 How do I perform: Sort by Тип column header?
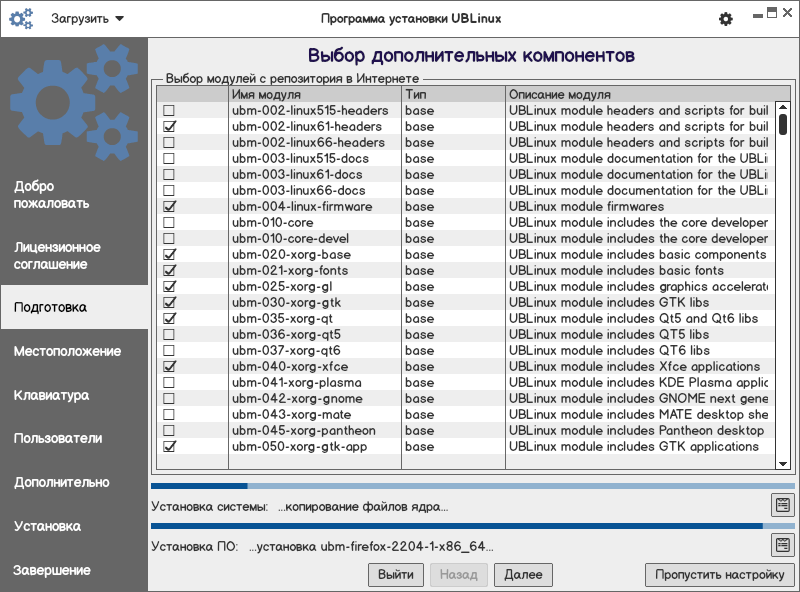click(x=452, y=94)
